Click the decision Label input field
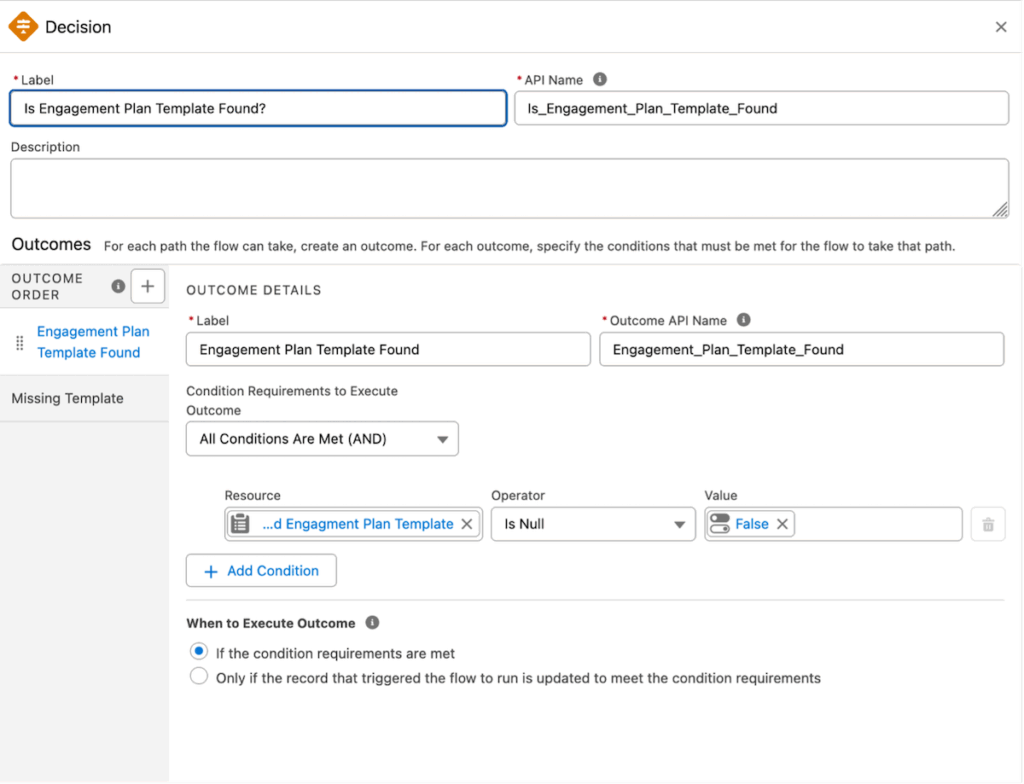 pos(258,108)
